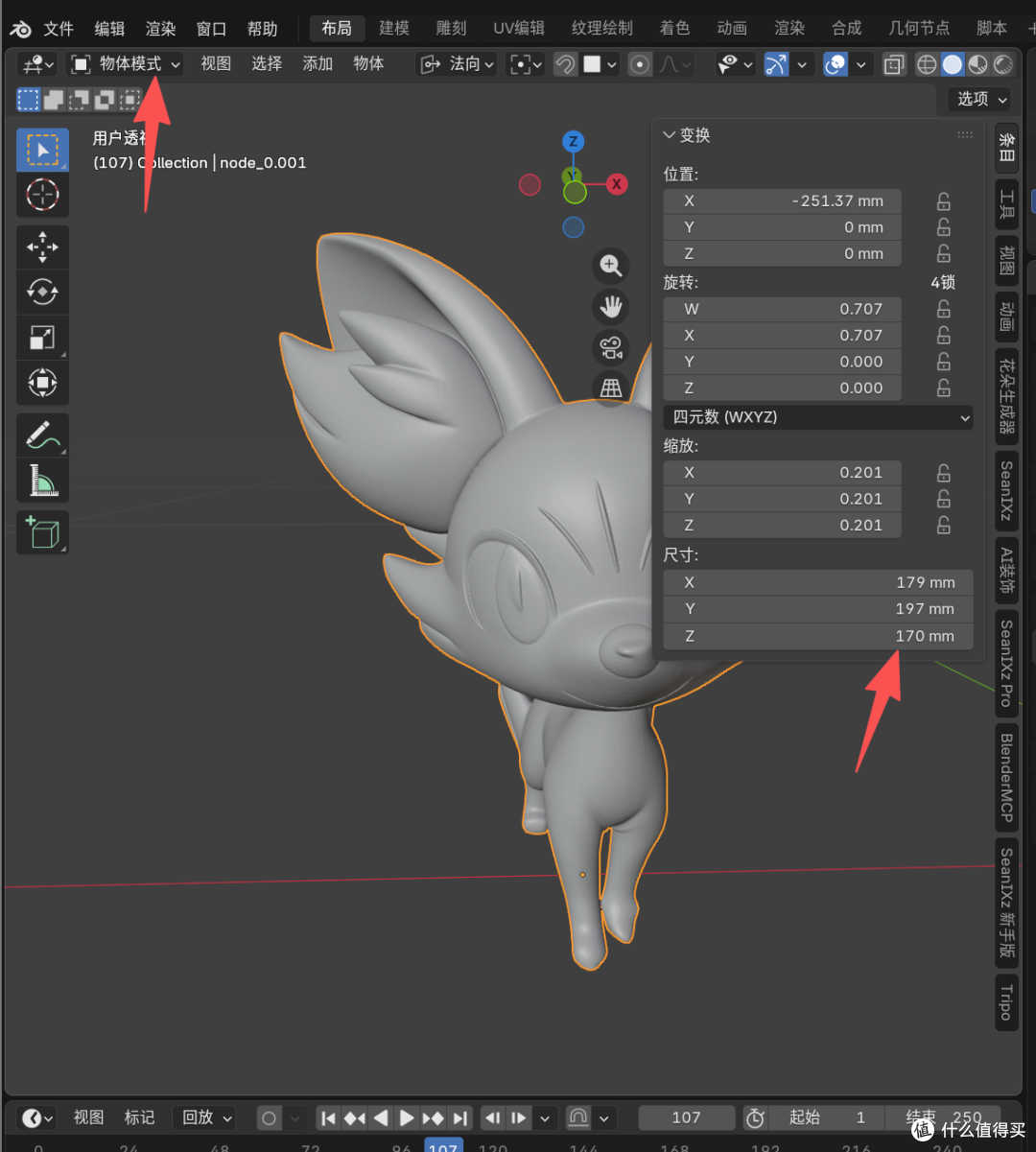Toggle camera view with the camera icon

611,347
